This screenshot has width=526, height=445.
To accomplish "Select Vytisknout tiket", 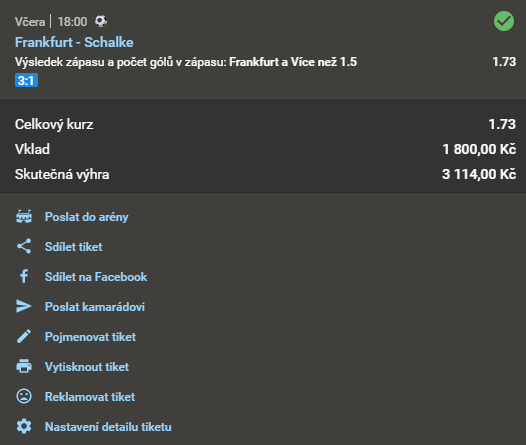I will 87,367.
